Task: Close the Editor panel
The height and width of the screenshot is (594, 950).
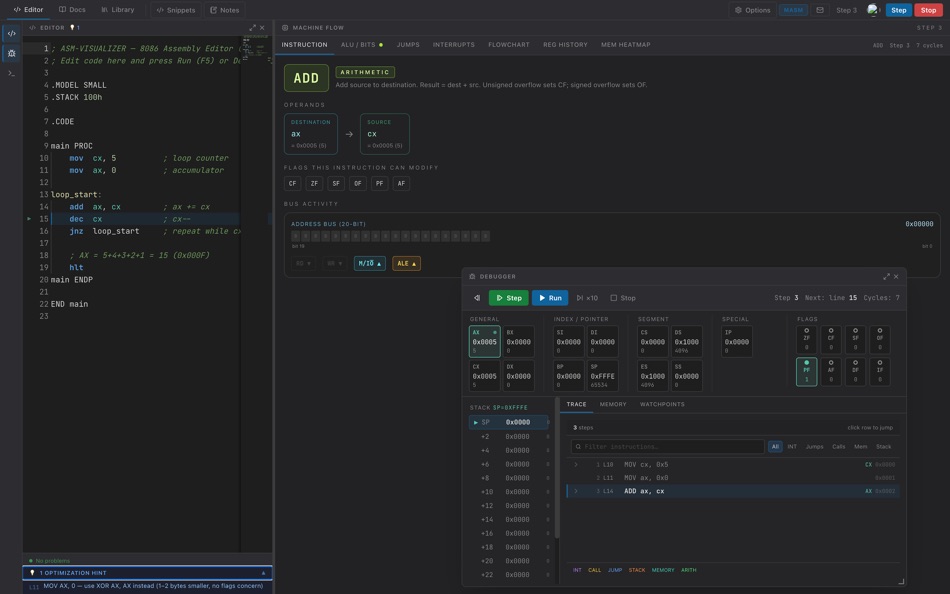Action: point(262,28)
